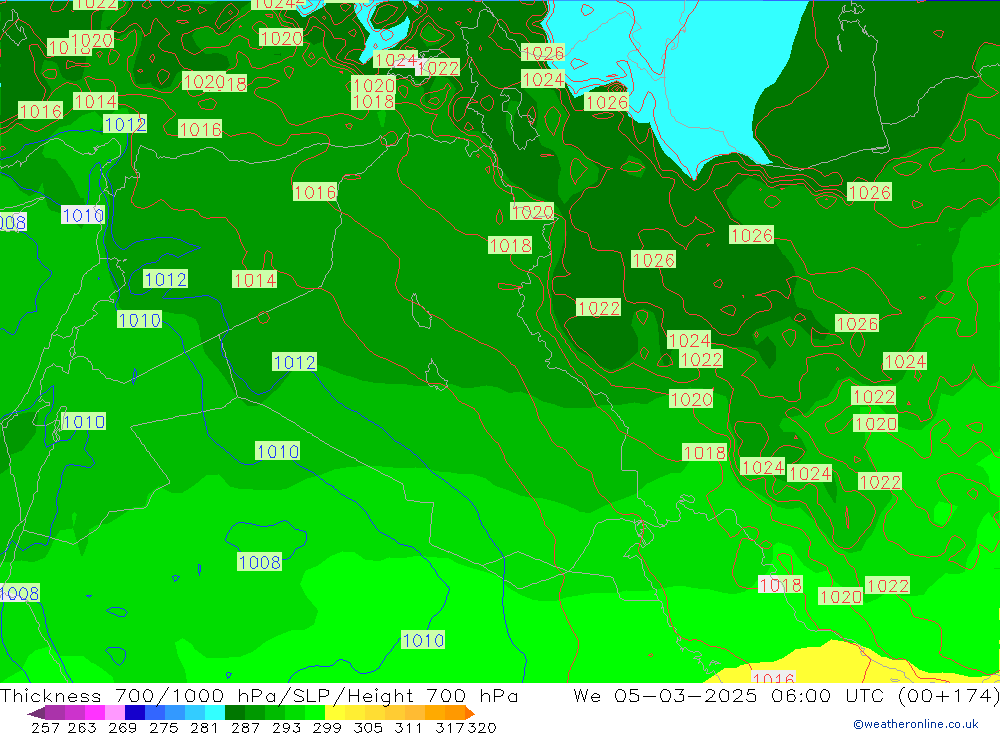The width and height of the screenshot is (1000, 733).
Task: Click the legend value 317
Action: pos(450,727)
